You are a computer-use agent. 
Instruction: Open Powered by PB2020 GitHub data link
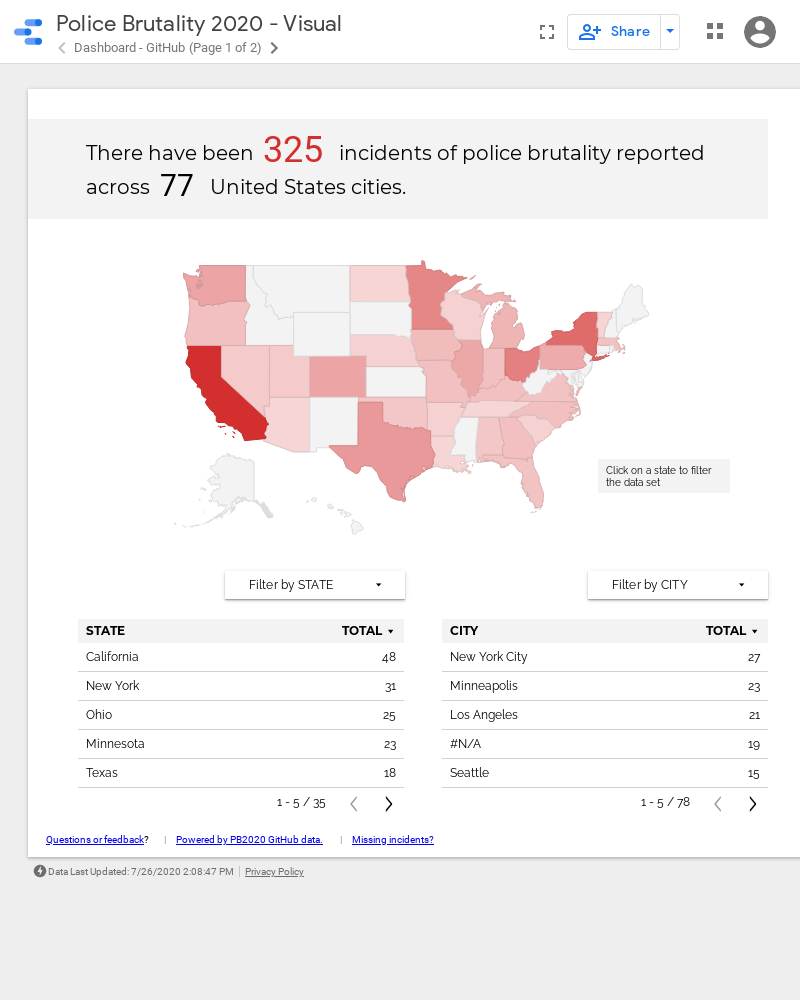click(x=249, y=840)
